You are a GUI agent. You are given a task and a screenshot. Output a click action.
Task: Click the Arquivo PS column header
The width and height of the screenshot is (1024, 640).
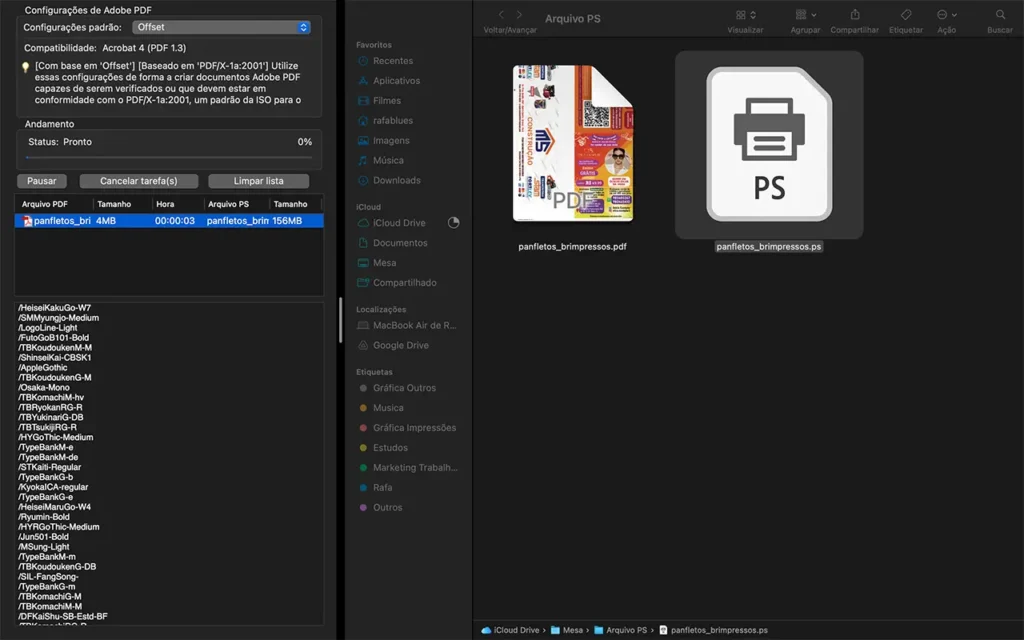[228, 204]
